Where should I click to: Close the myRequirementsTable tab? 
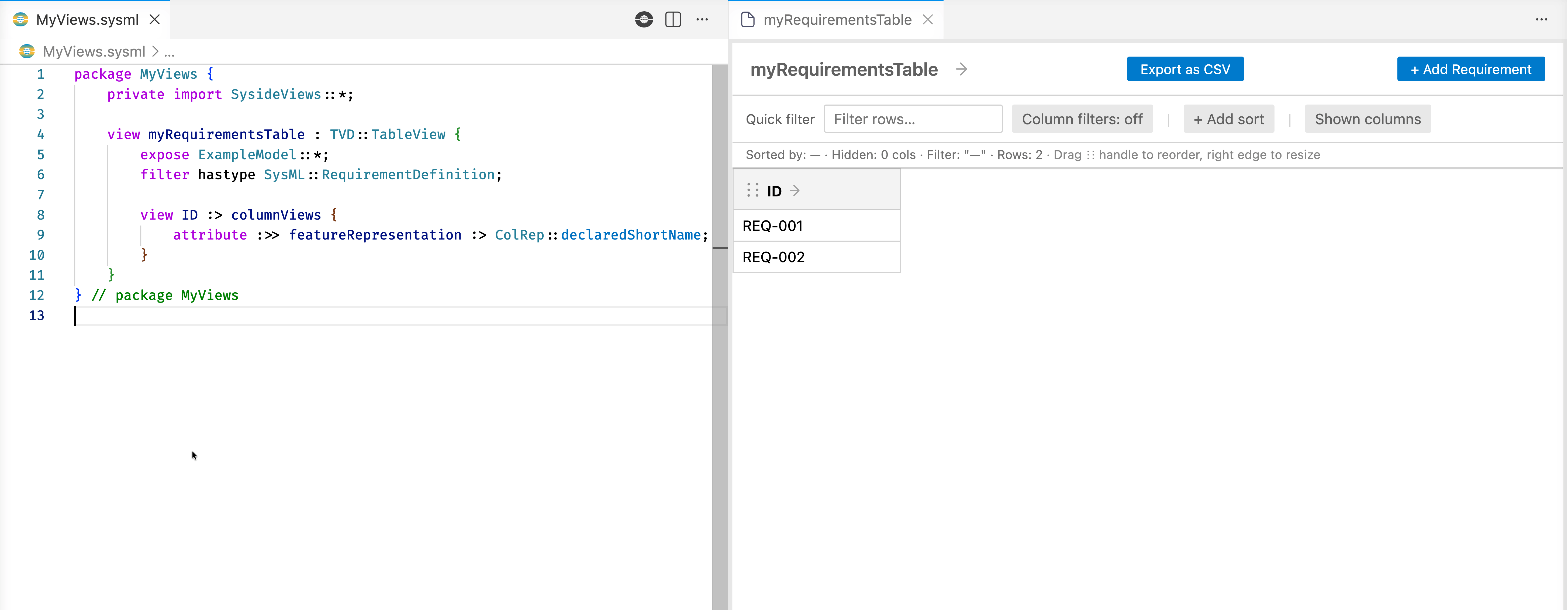click(928, 19)
